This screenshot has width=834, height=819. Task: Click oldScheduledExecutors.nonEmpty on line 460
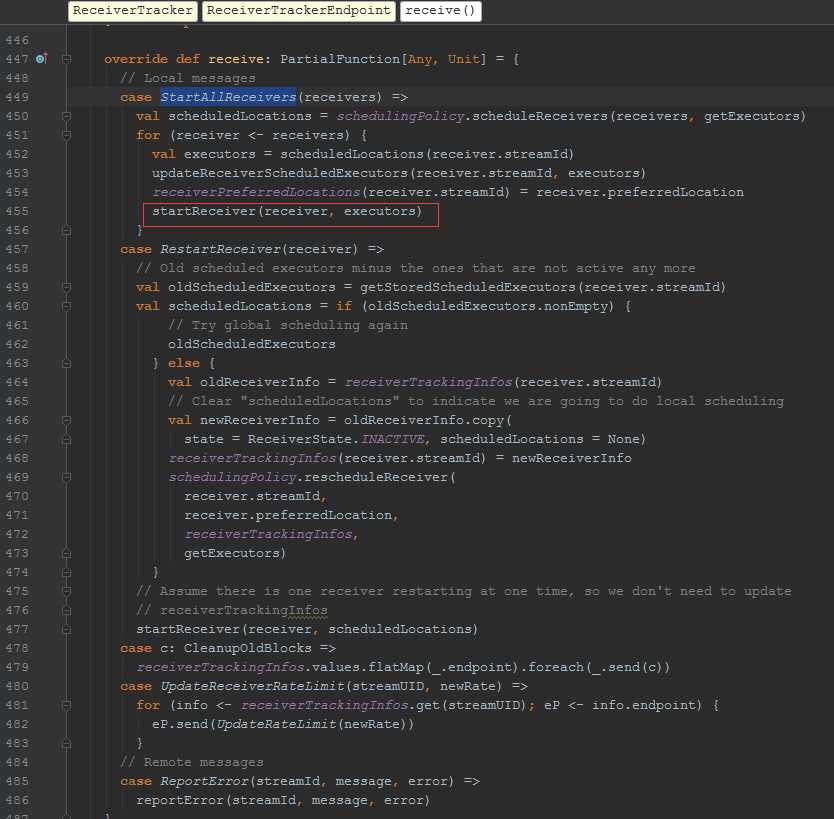click(x=488, y=306)
